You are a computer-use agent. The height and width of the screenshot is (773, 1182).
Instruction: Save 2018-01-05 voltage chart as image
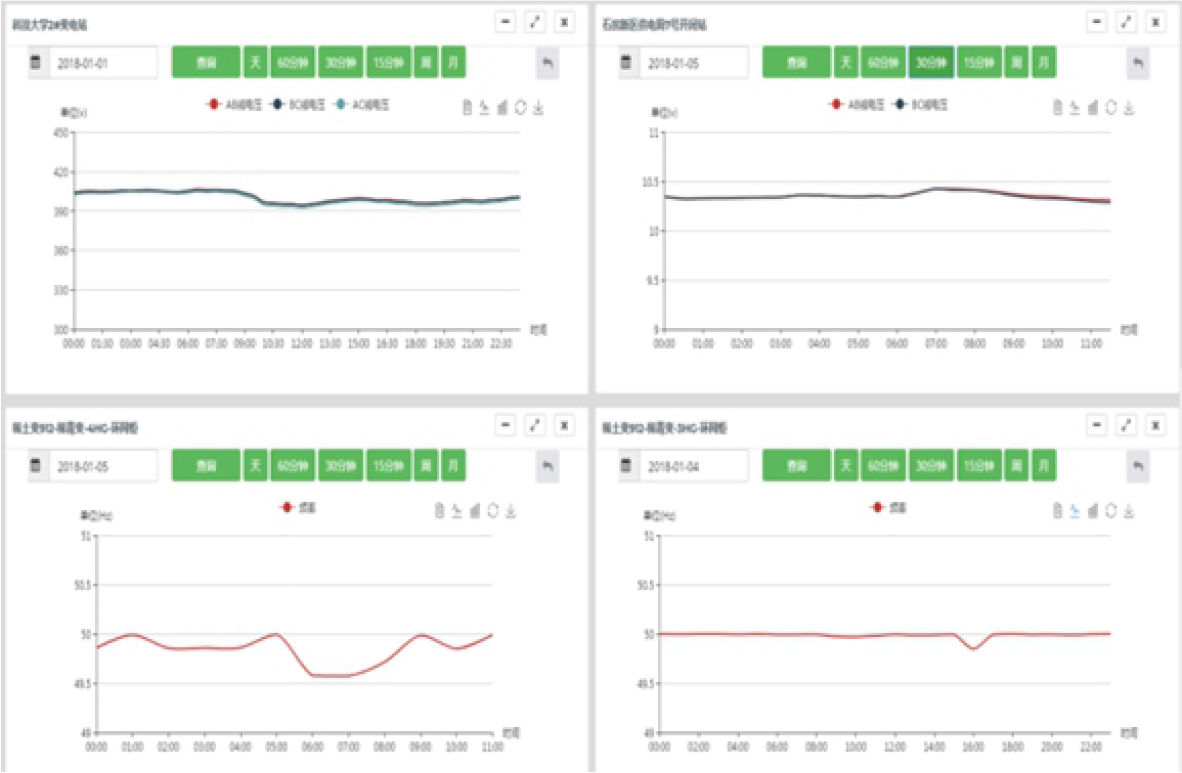coord(1128,108)
